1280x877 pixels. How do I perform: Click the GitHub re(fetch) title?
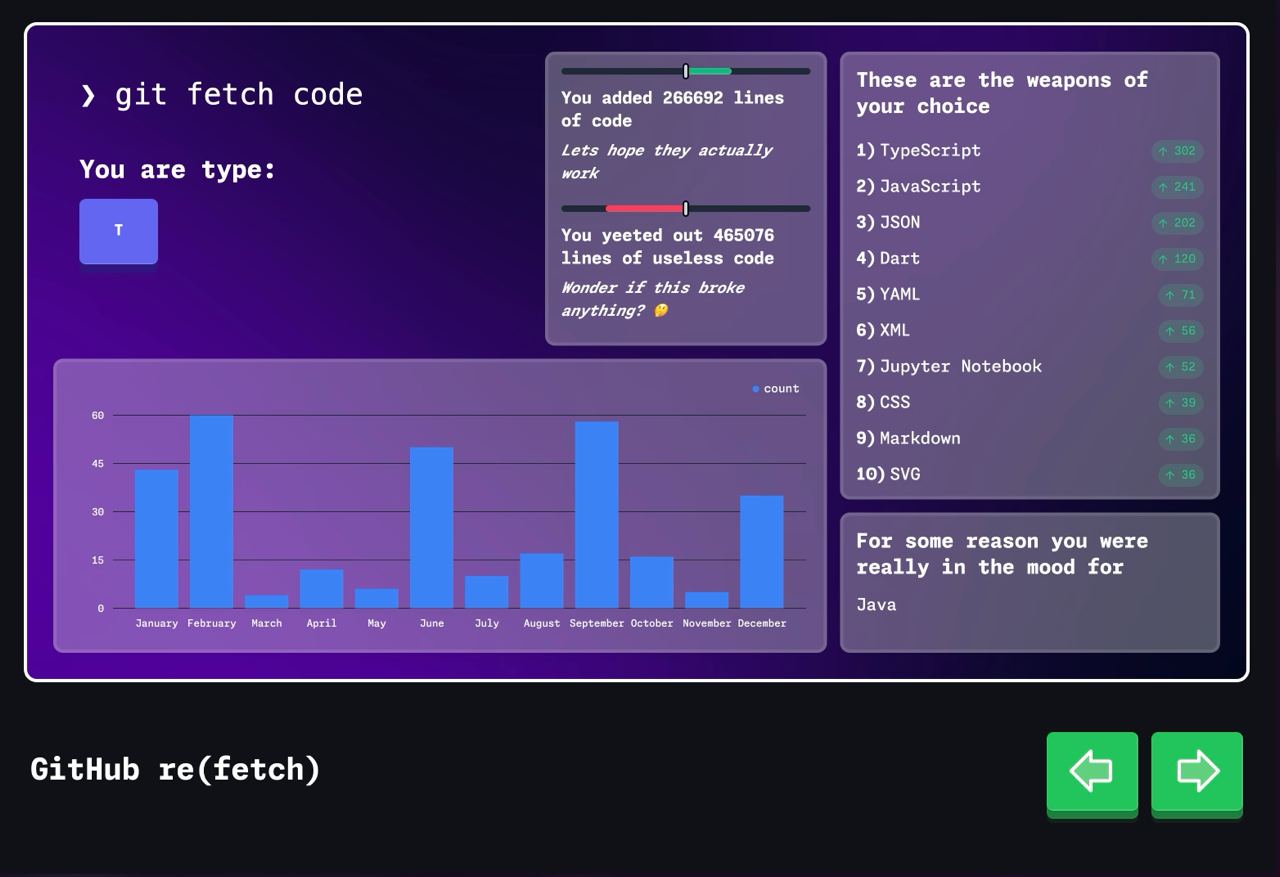click(x=175, y=769)
